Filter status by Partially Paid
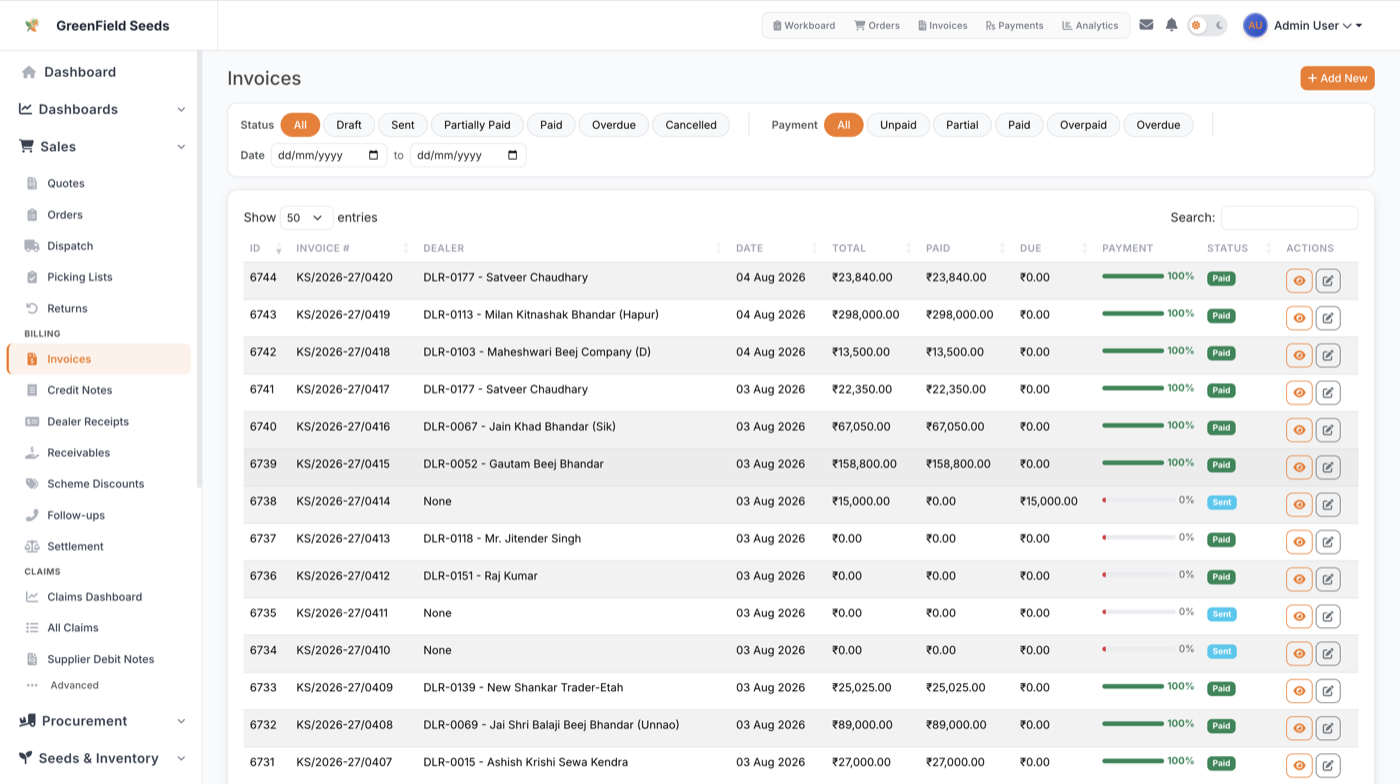 point(477,125)
